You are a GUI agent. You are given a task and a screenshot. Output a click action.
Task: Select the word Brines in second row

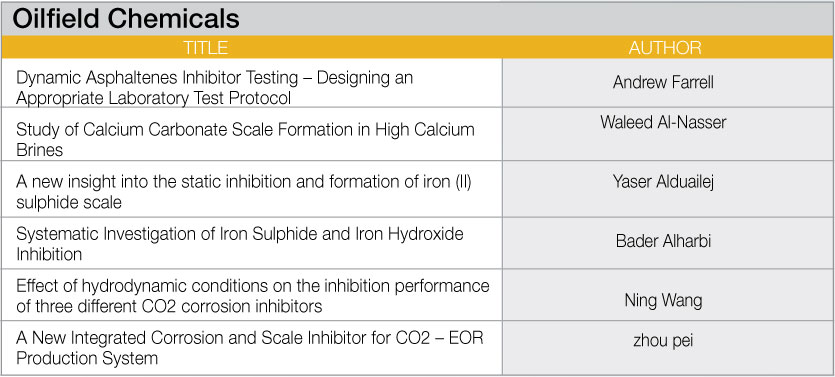tap(39, 150)
